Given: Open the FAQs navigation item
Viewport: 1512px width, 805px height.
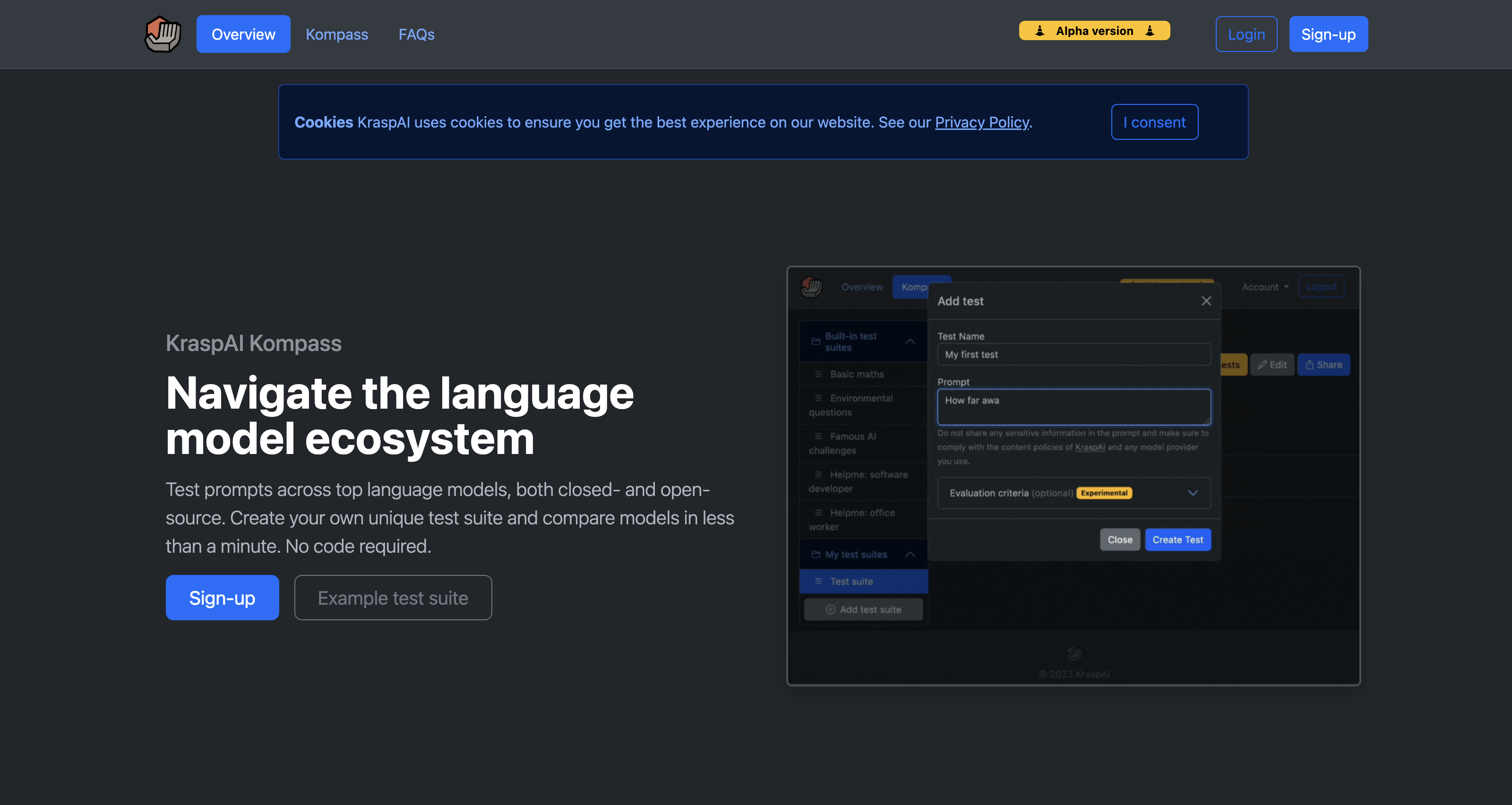Looking at the screenshot, I should click(x=417, y=34).
